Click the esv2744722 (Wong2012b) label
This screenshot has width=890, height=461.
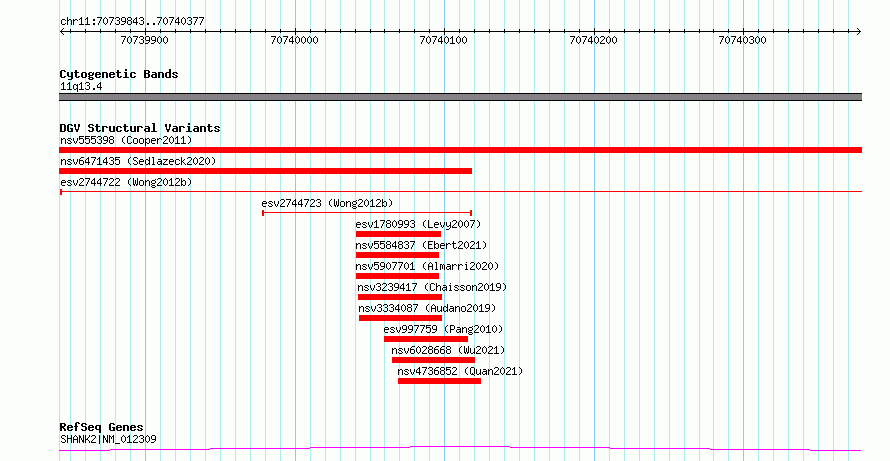click(x=126, y=182)
